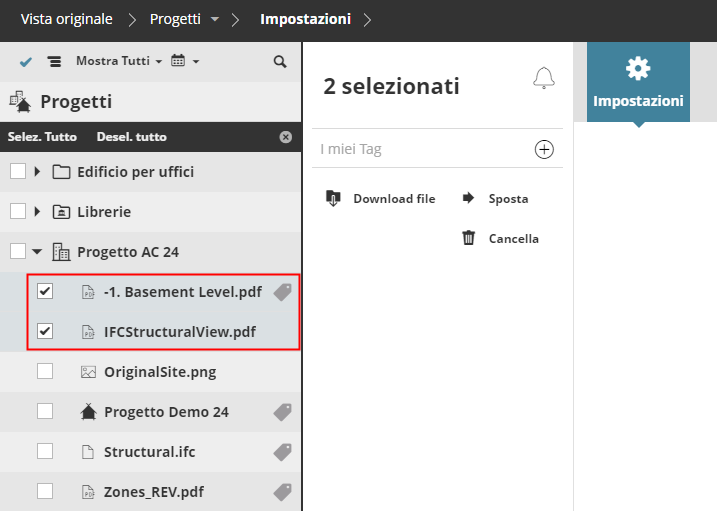Click Desel. tutto link

coord(131,137)
